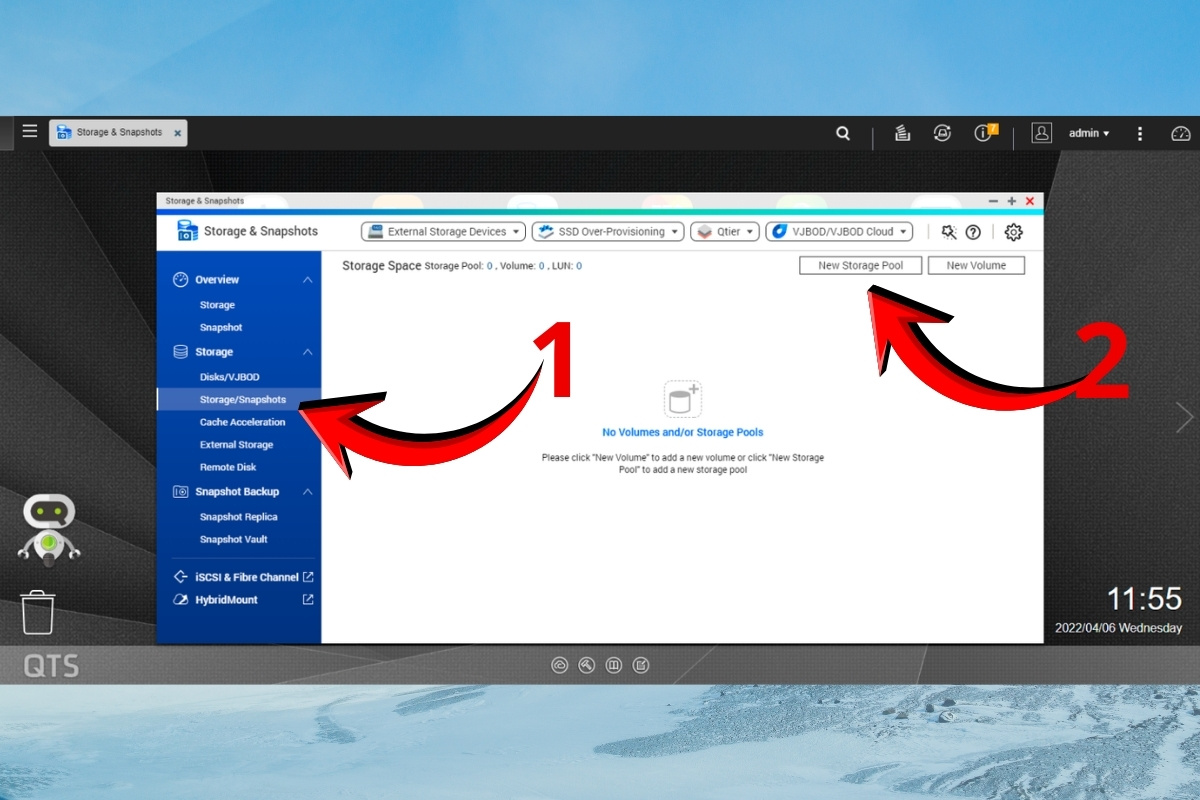Viewport: 1200px width, 800px height.
Task: Select Snapshot Vault in the sidebar
Action: coord(233,540)
